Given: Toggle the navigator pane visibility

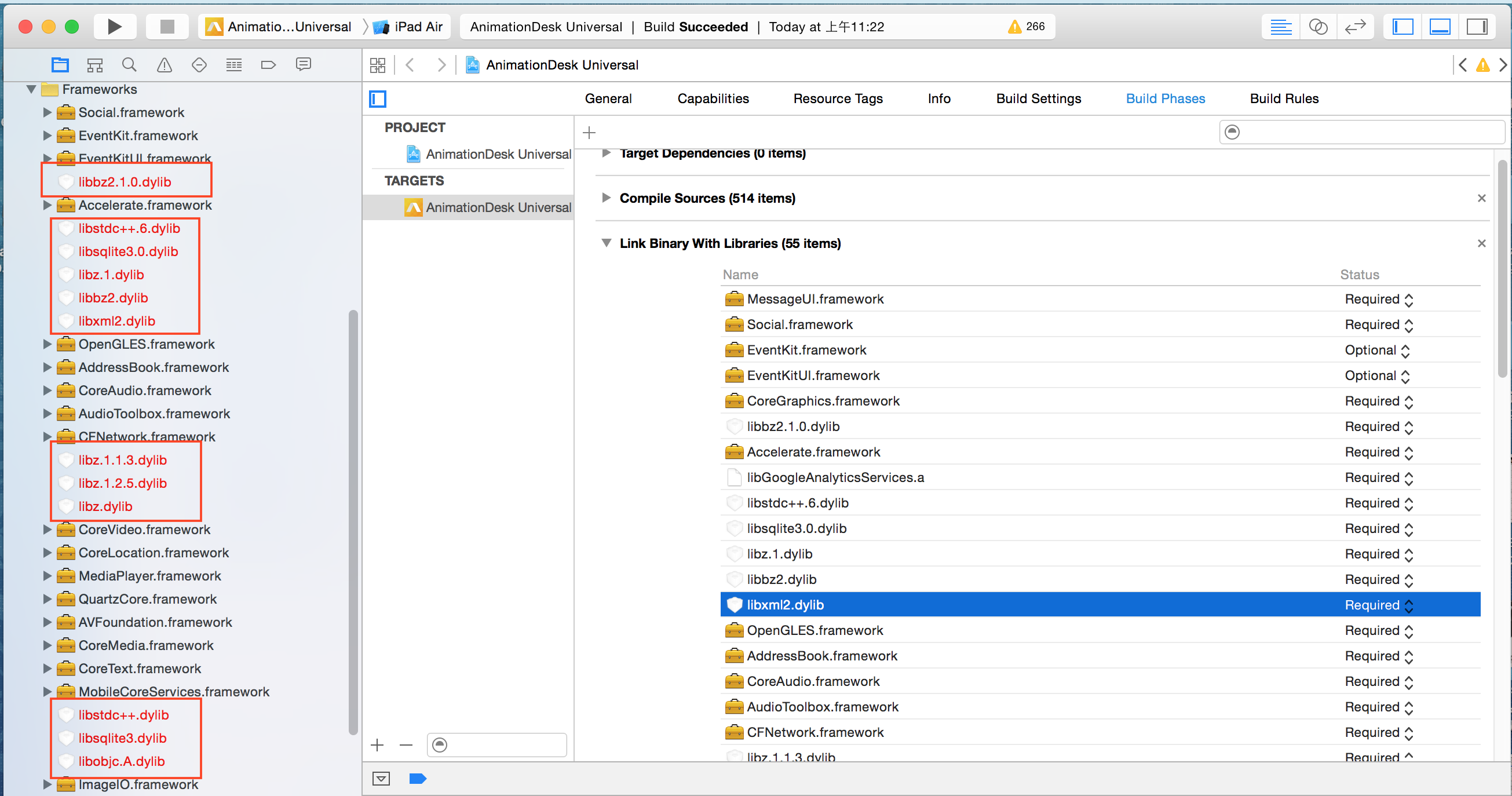Looking at the screenshot, I should [1403, 27].
